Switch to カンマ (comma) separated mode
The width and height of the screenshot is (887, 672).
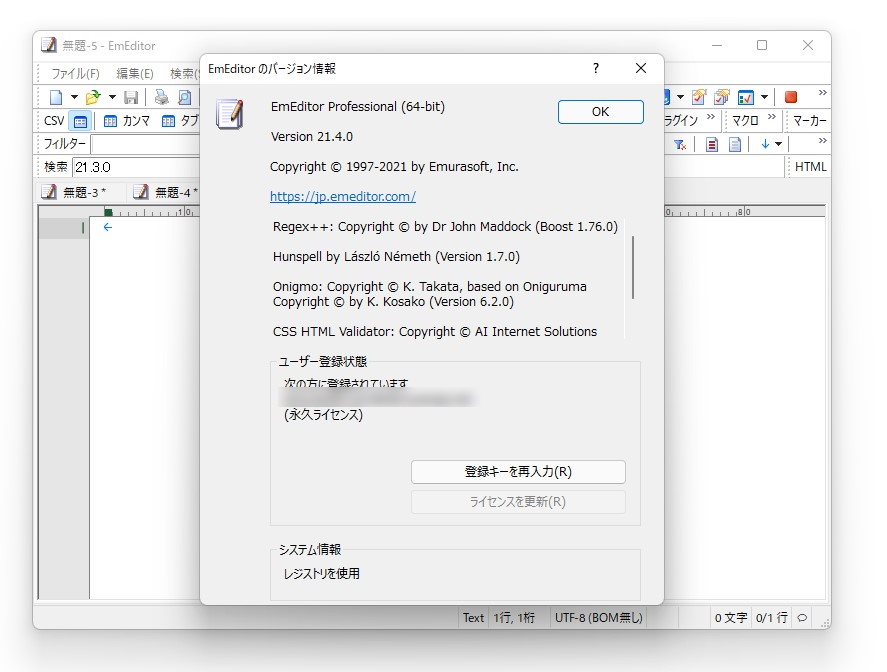(x=109, y=121)
